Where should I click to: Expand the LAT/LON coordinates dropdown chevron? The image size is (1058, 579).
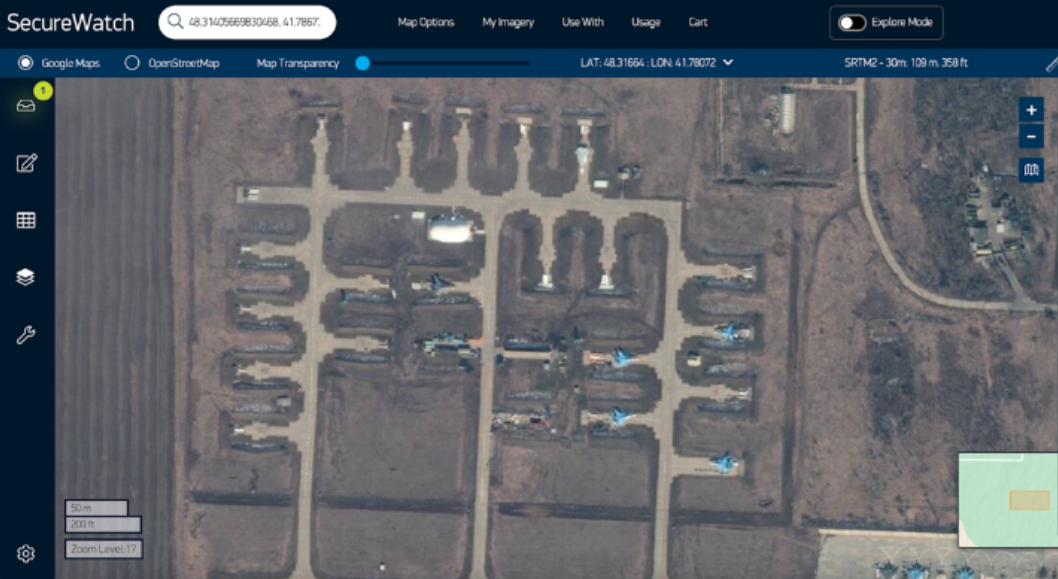click(728, 63)
